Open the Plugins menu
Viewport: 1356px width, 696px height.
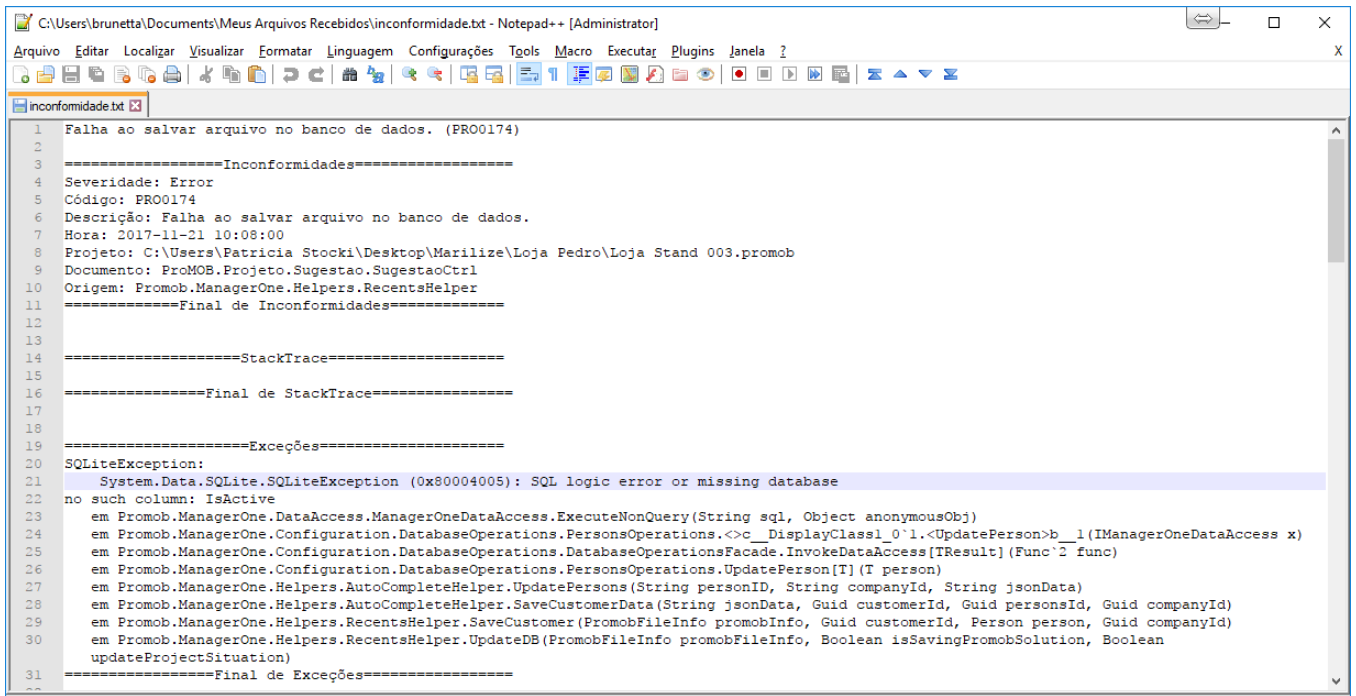coord(693,51)
